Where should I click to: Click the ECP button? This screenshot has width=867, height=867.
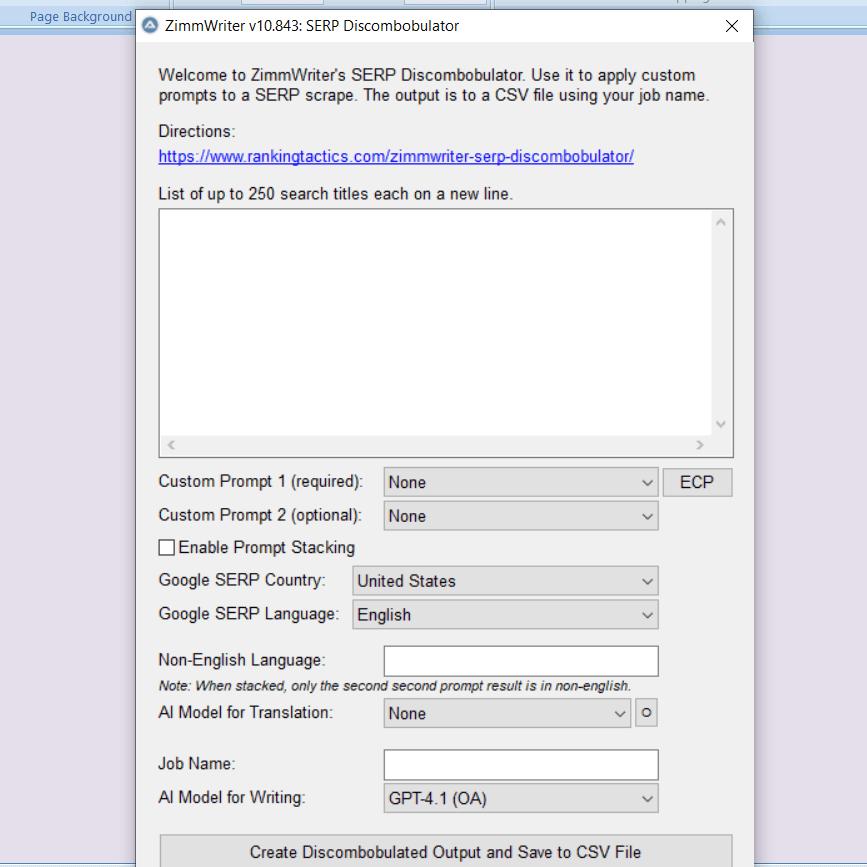coord(697,482)
